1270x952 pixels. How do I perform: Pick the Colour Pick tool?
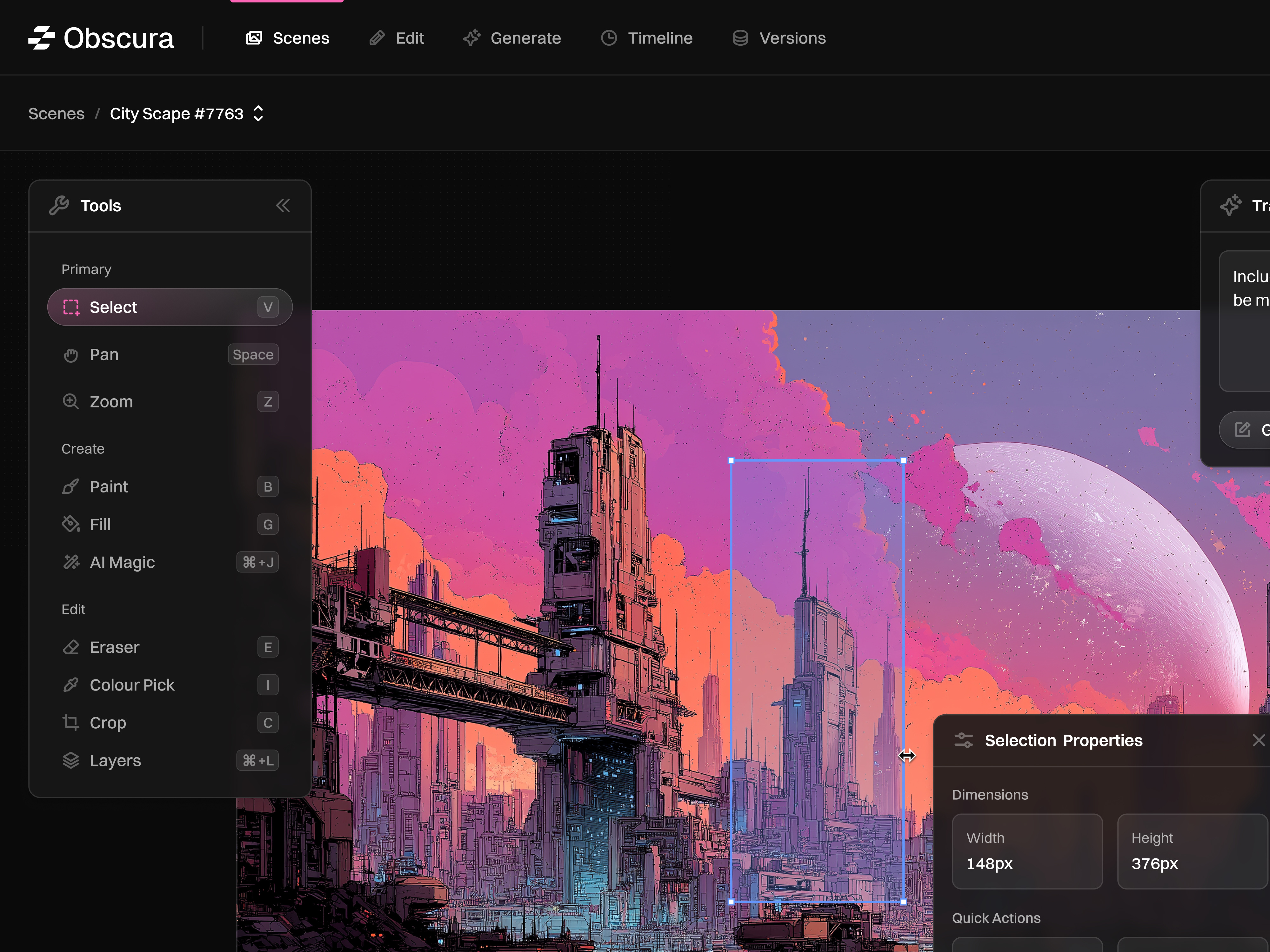(170, 685)
